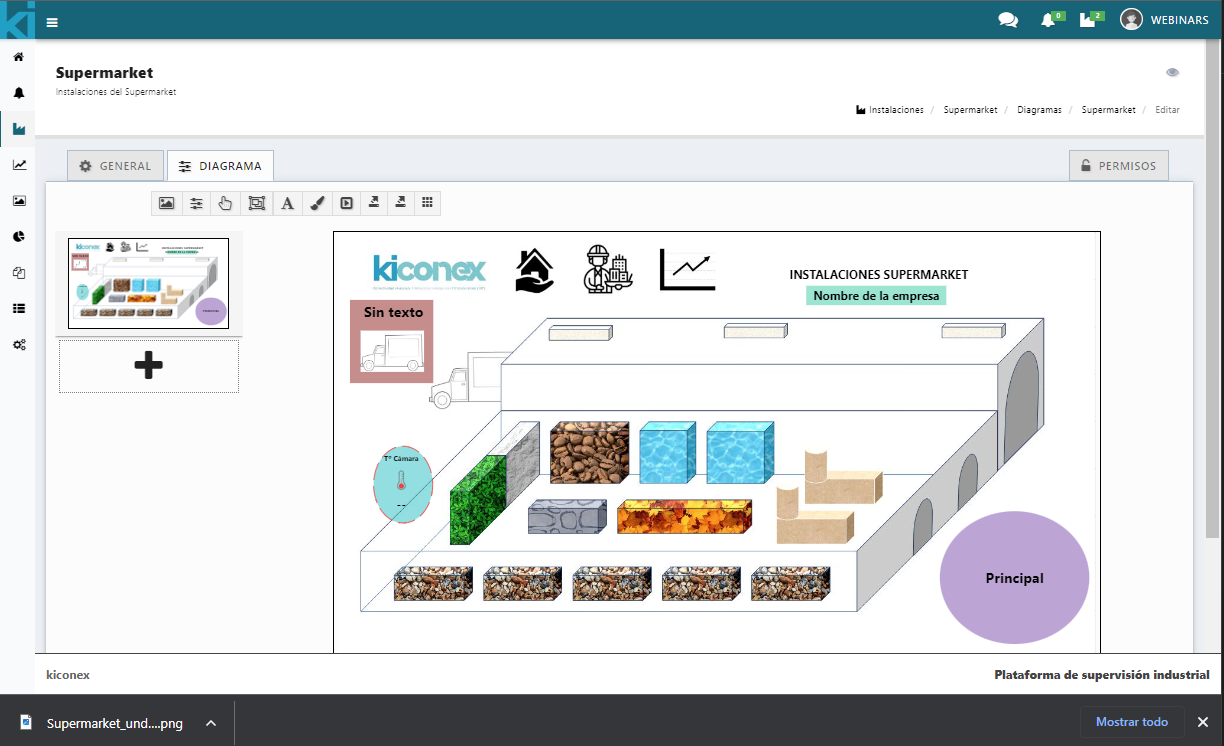This screenshot has width=1224, height=746.
Task: Switch to the GENERAL tab
Action: click(x=115, y=166)
